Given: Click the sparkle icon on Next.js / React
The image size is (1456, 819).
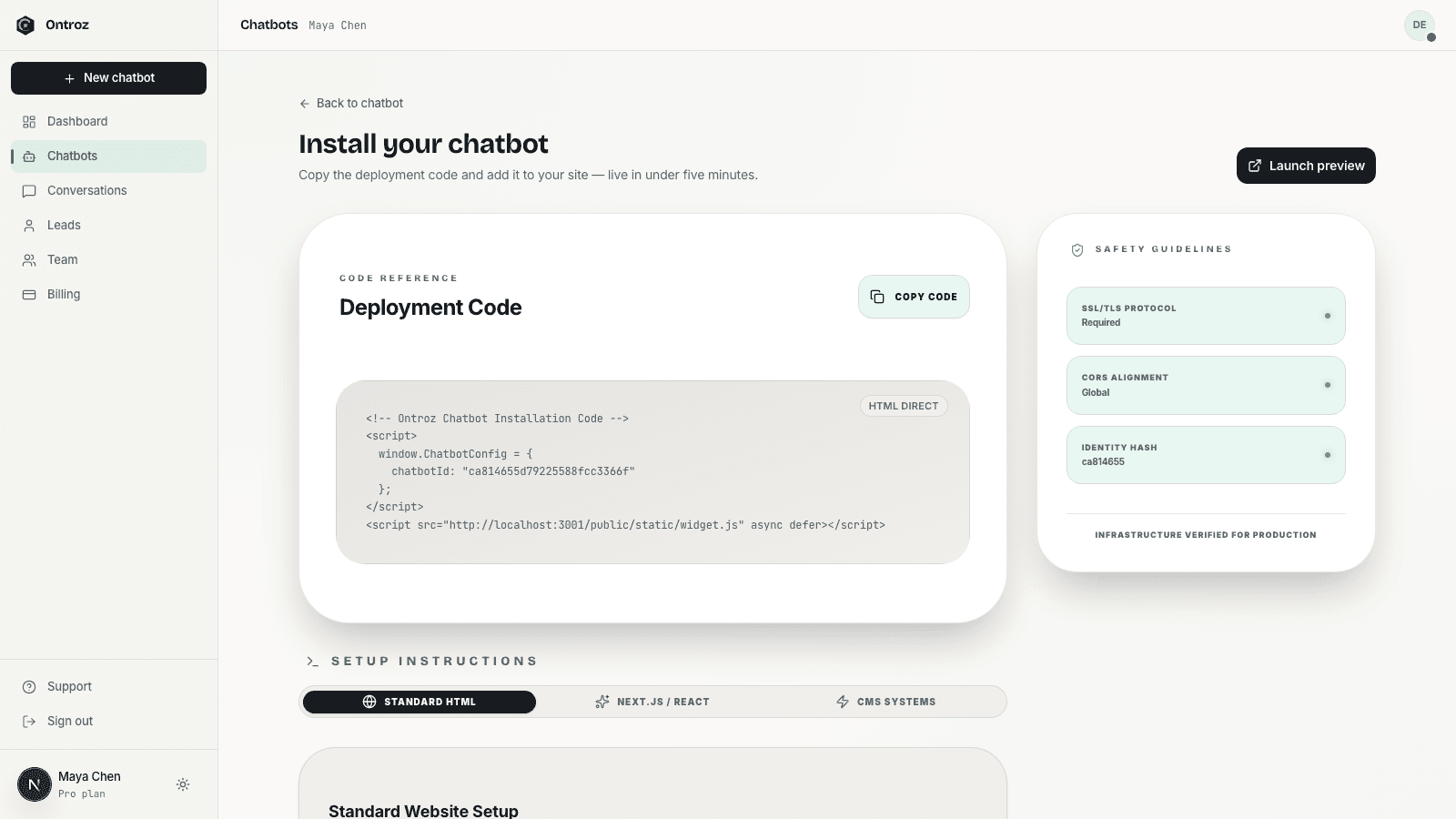Looking at the screenshot, I should pyautogui.click(x=602, y=702).
